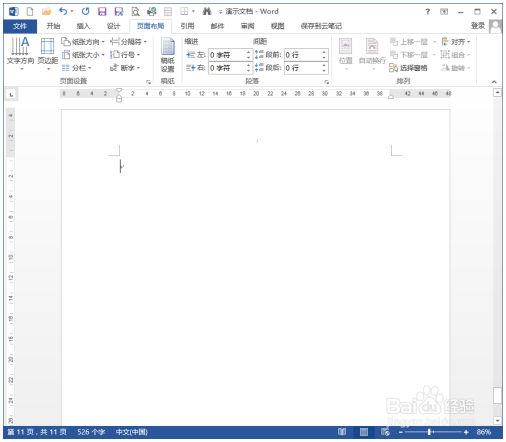Switch to the Insert (插入) ribbon tab
Image resolution: width=506 pixels, height=442 pixels.
[x=83, y=26]
